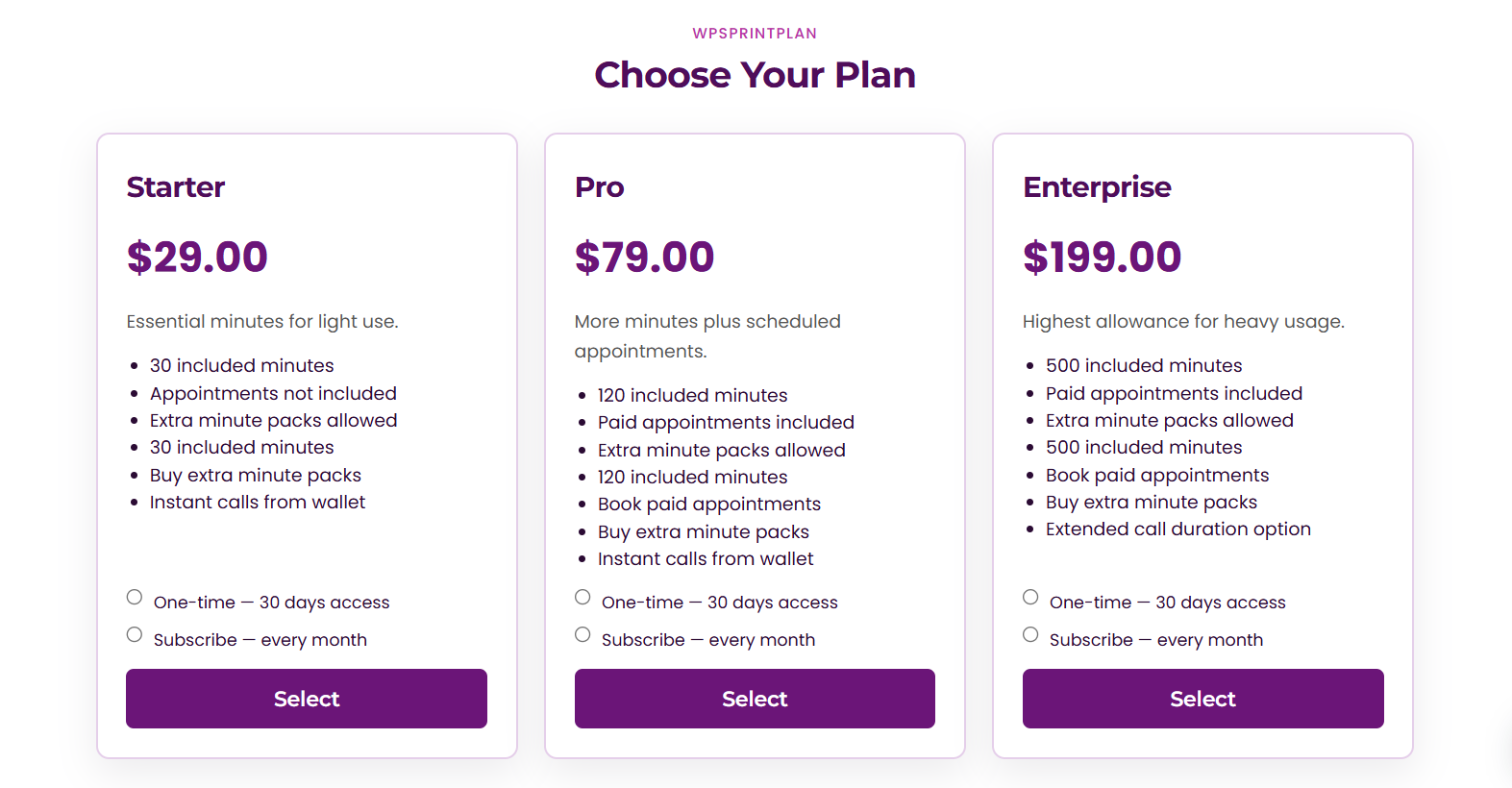The height and width of the screenshot is (788, 1512).
Task: Choose Starter Subscribe every month radio
Action: tap(135, 635)
